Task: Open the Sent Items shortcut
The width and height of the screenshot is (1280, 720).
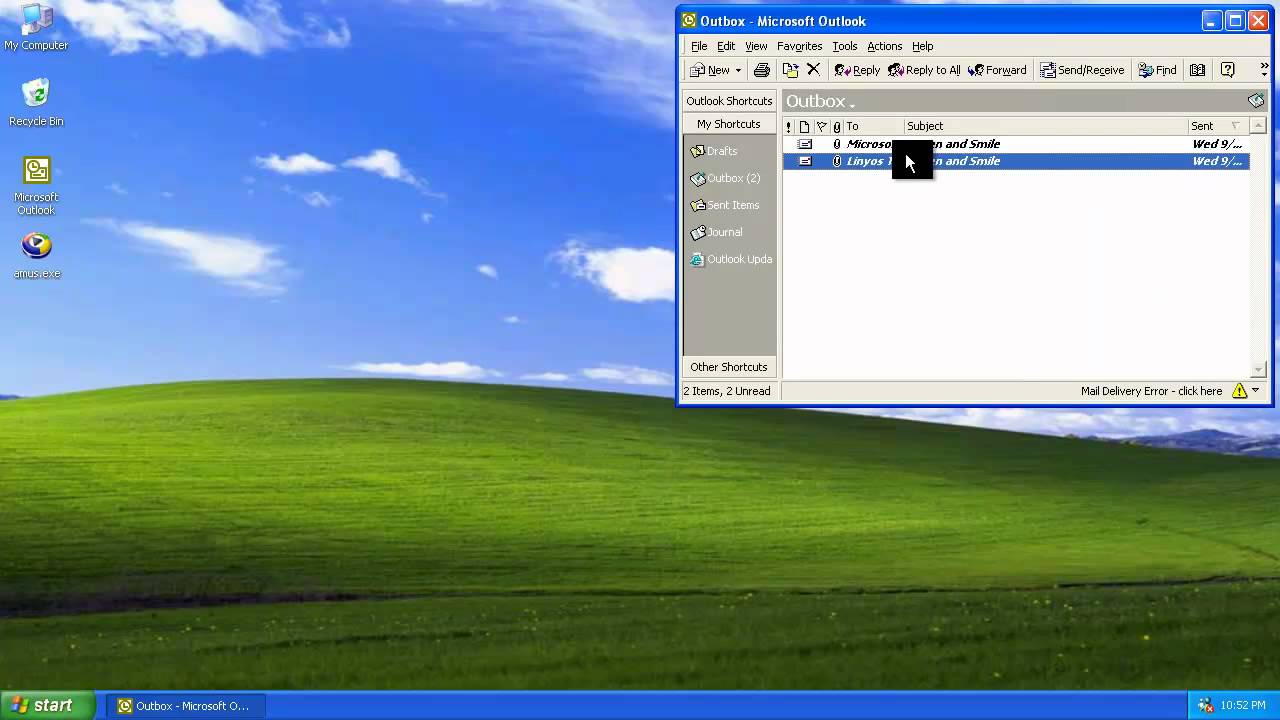Action: (725, 205)
